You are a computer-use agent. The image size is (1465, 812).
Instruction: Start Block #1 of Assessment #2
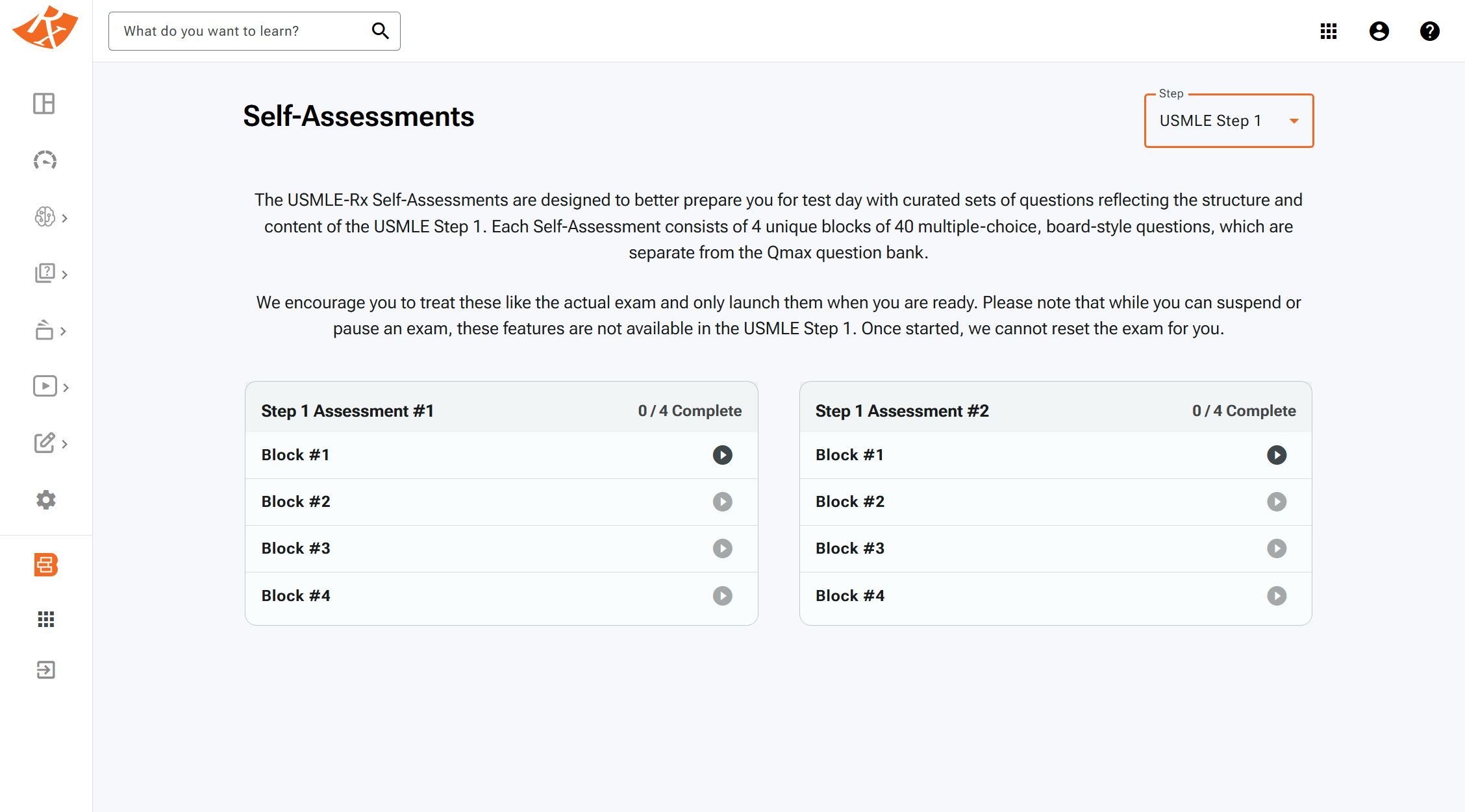click(1276, 455)
